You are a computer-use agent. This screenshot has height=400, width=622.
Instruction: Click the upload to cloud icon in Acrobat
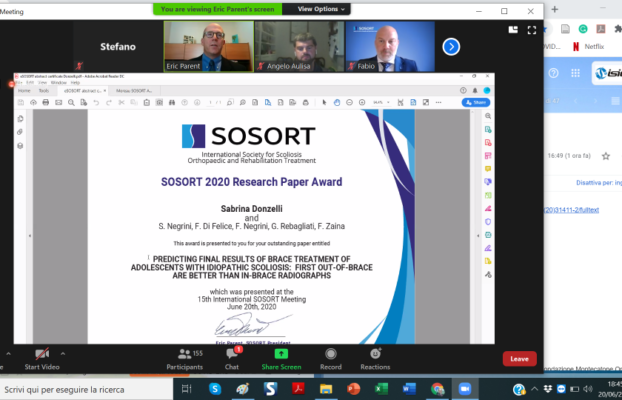click(x=33, y=102)
